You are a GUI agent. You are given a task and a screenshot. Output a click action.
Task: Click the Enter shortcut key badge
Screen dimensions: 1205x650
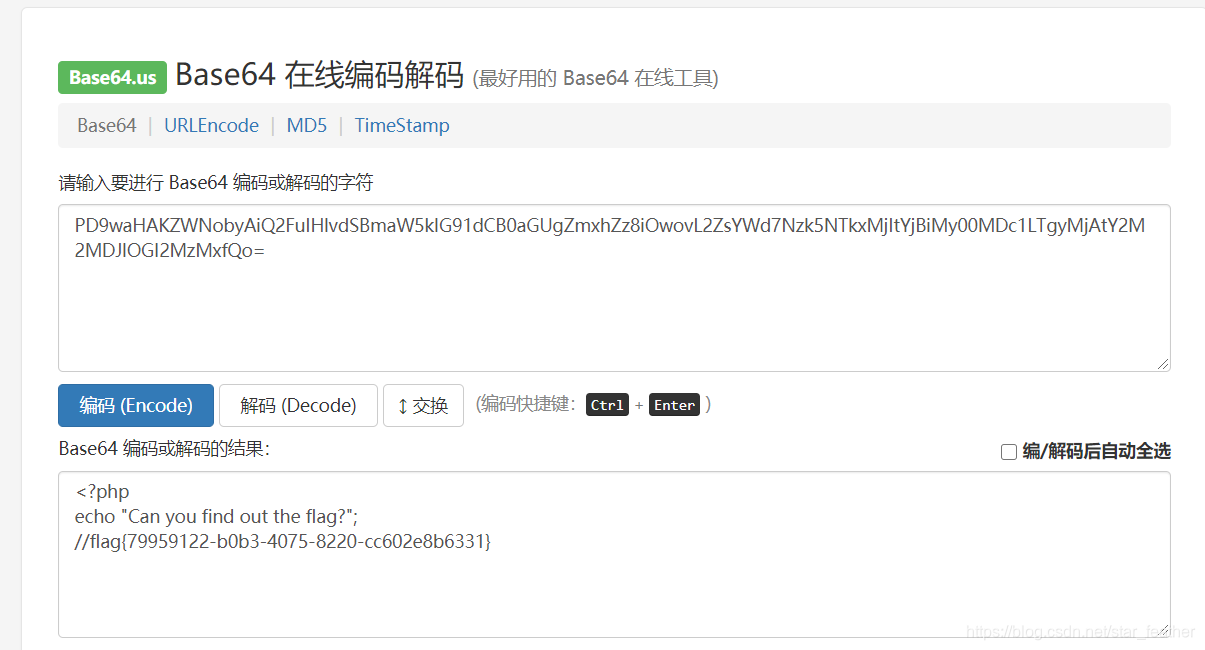coord(674,405)
